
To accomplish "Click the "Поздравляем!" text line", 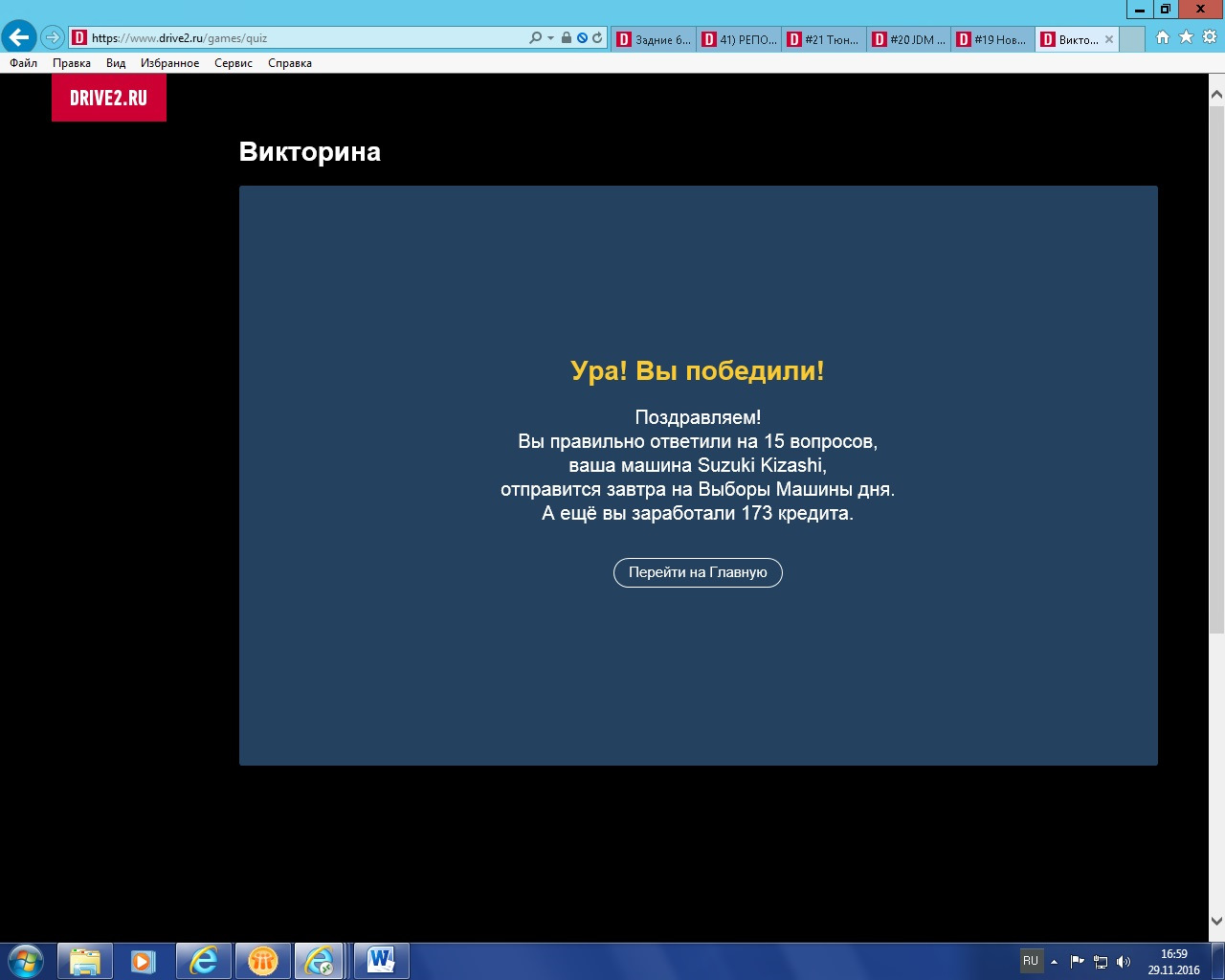I will pyautogui.click(x=698, y=417).
